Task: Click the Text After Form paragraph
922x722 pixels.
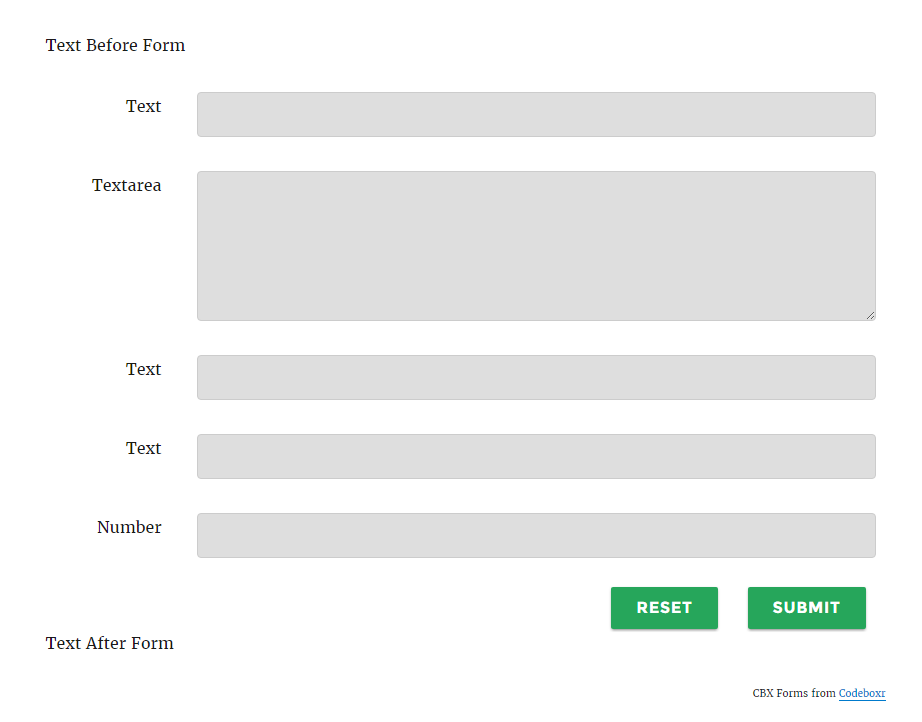Action: pyautogui.click(x=109, y=643)
